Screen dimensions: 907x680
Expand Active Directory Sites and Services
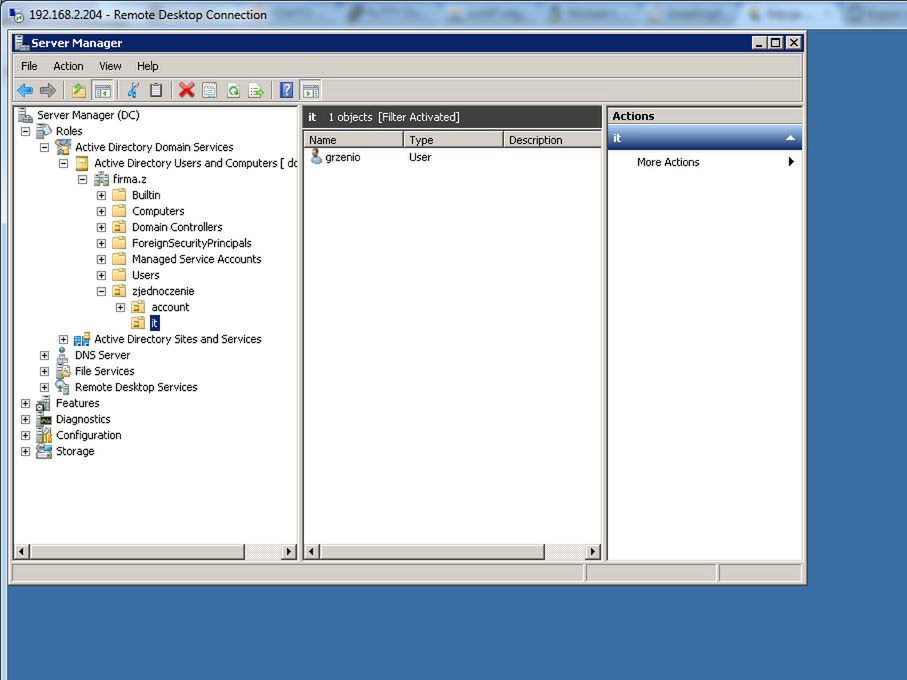click(63, 339)
